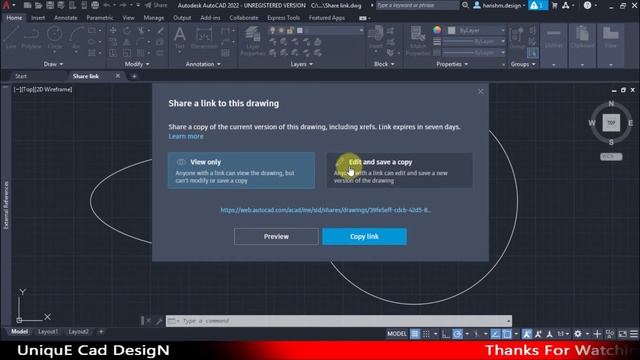Viewport: 640px width, 360px height.
Task: Toggle ortho mode in status bar
Action: point(446,334)
